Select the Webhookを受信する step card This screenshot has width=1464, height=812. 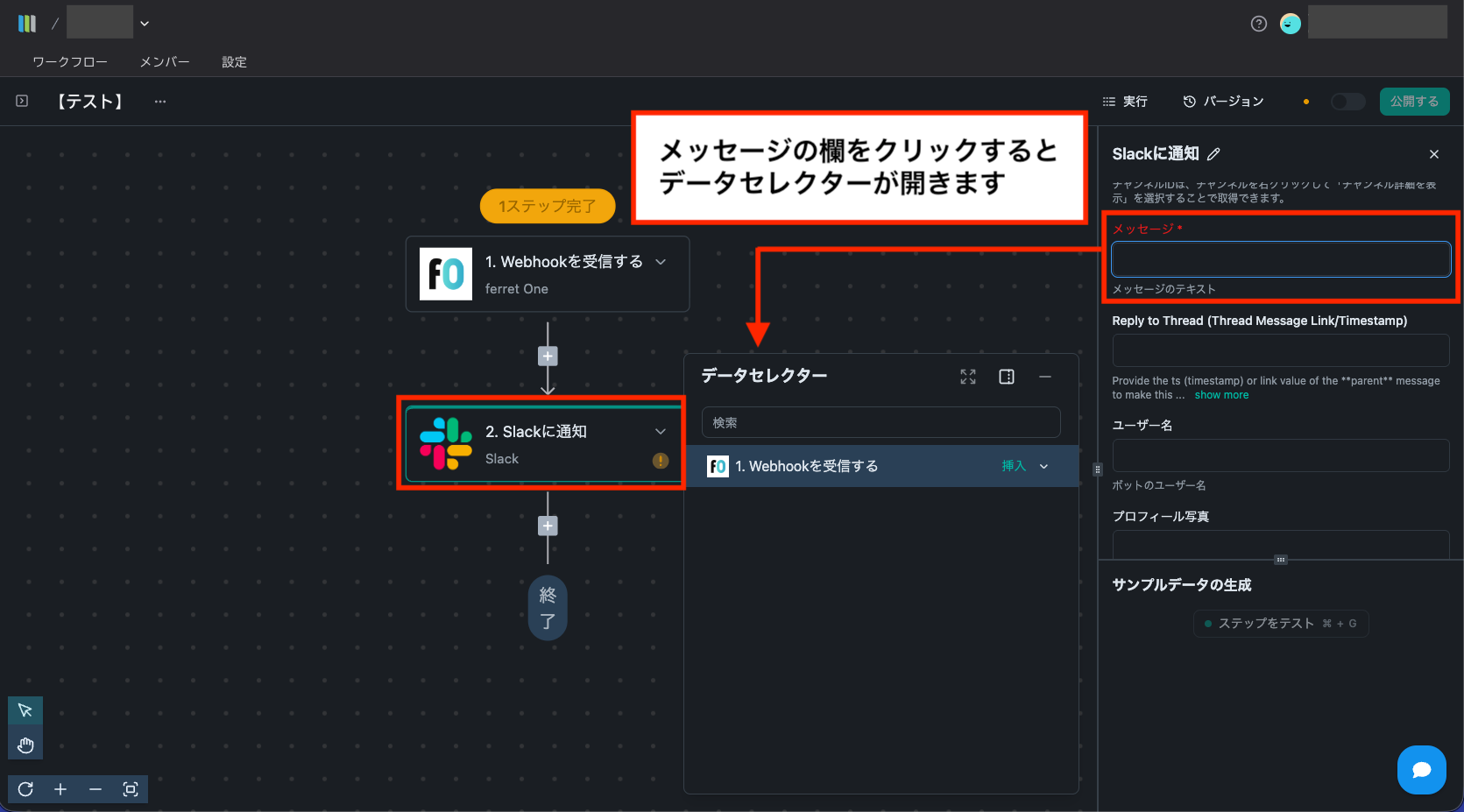pyautogui.click(x=548, y=274)
